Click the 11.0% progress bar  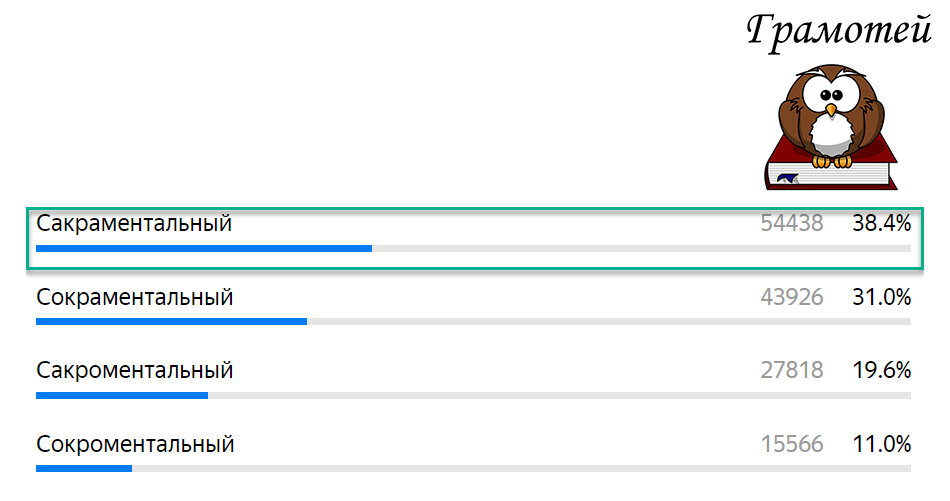tap(473, 469)
